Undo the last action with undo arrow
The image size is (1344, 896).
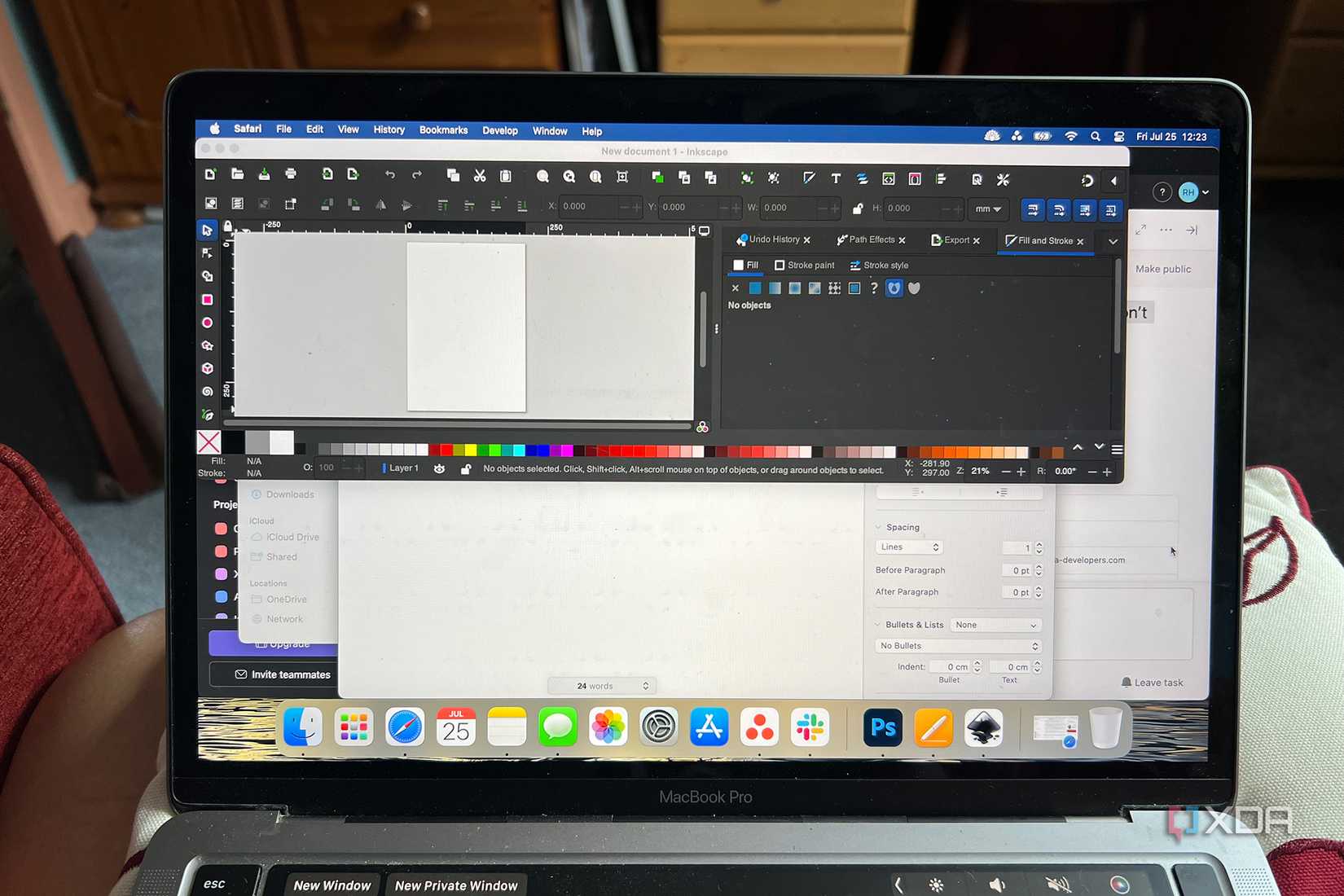[x=390, y=174]
